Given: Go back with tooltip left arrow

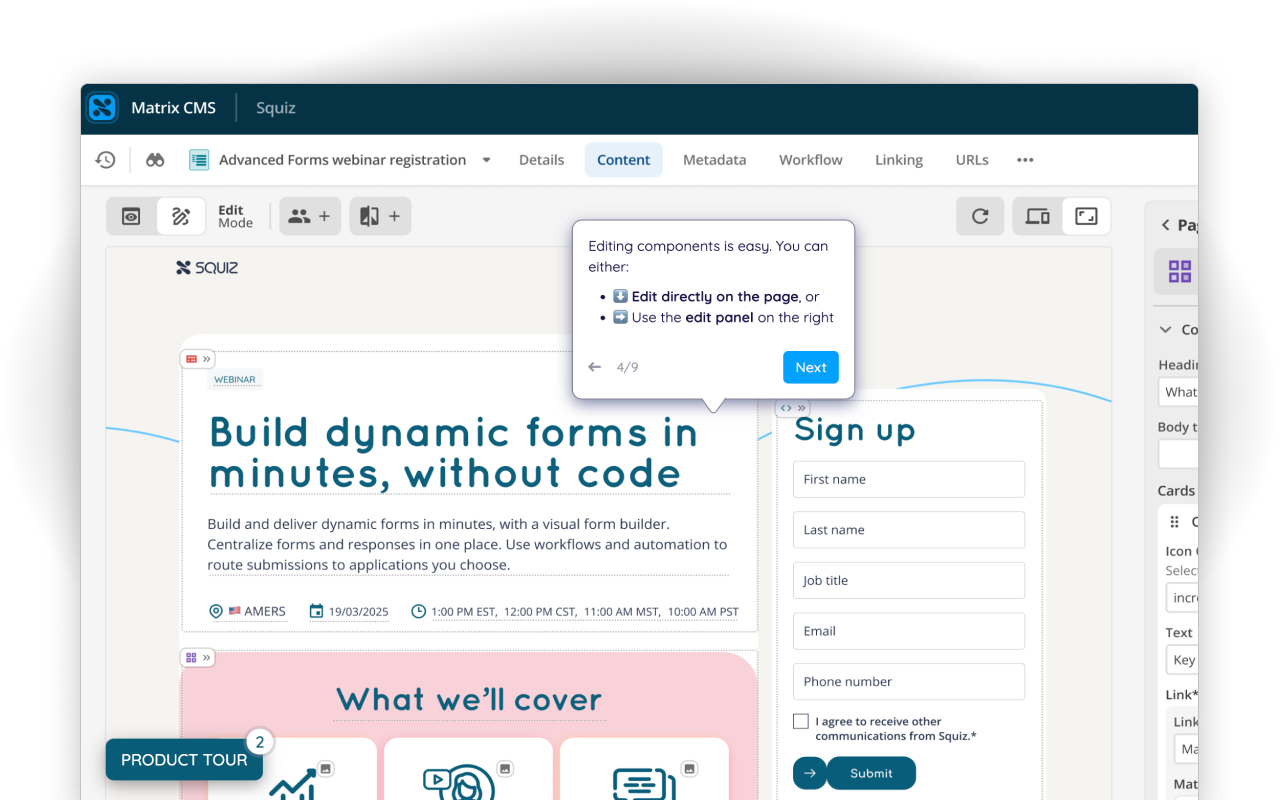Looking at the screenshot, I should point(595,367).
